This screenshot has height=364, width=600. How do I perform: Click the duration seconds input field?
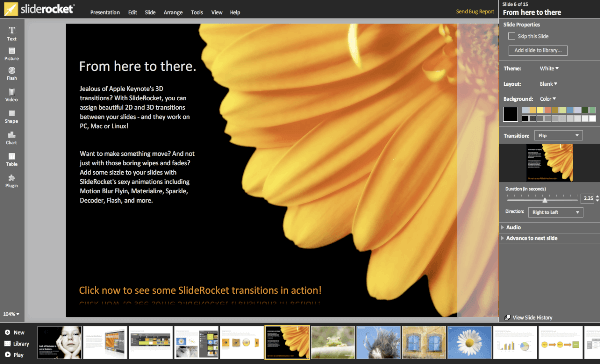coord(587,198)
